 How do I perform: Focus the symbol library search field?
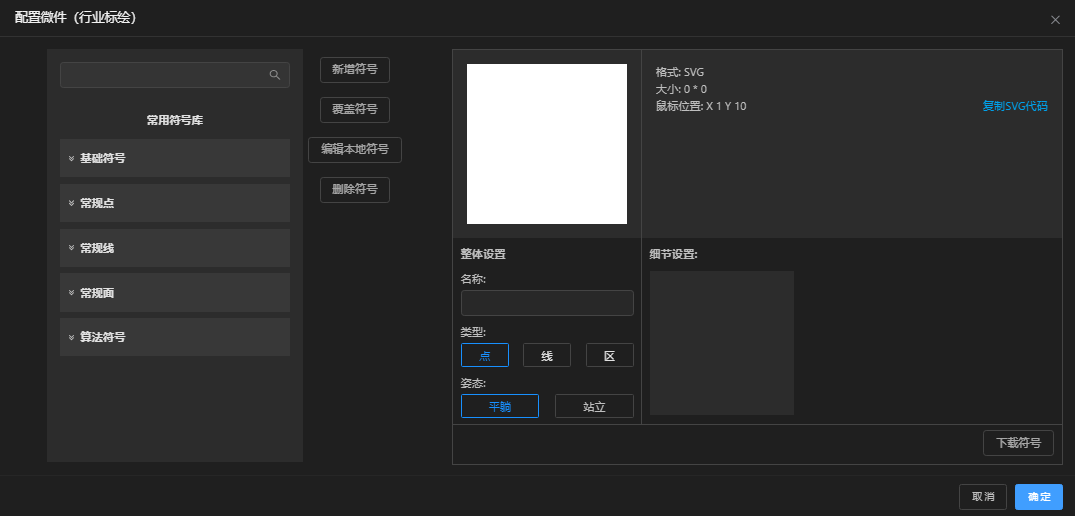[x=175, y=75]
